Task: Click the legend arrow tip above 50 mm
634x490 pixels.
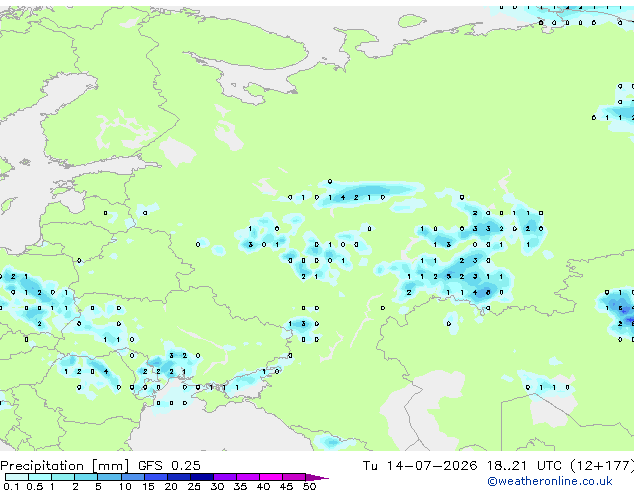Action: coord(317,477)
